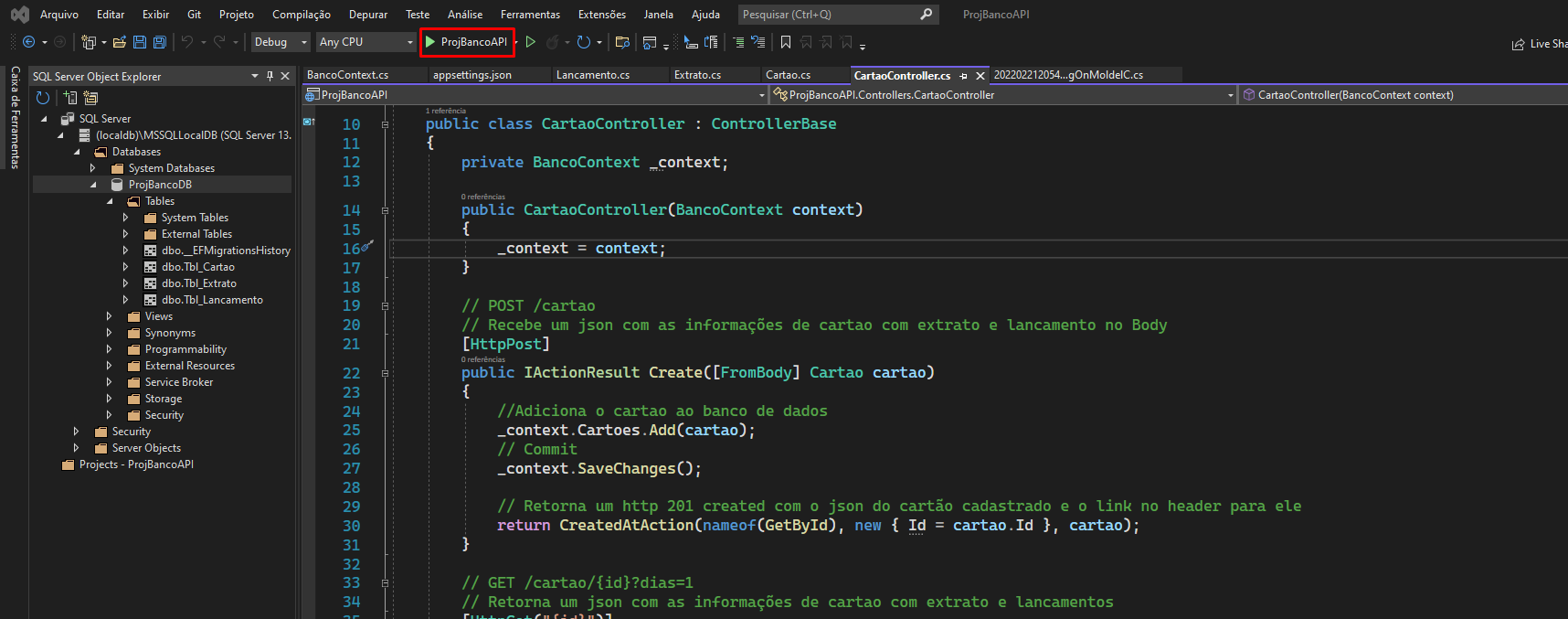Click the Live Share icon

click(1519, 44)
